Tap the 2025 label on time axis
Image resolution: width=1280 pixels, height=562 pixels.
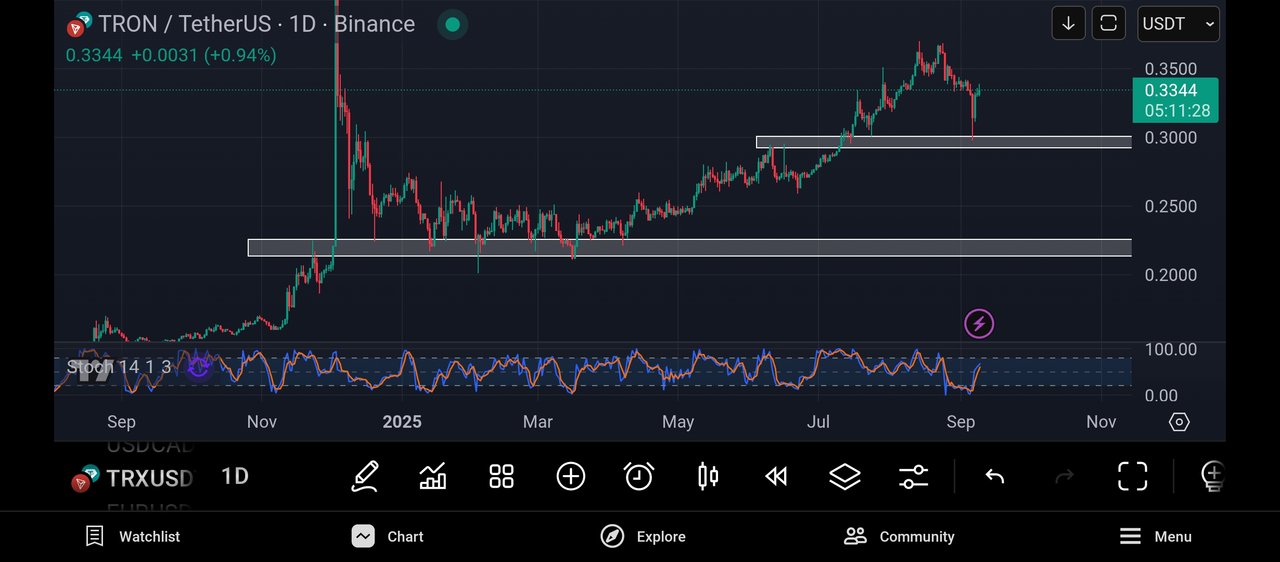point(402,422)
